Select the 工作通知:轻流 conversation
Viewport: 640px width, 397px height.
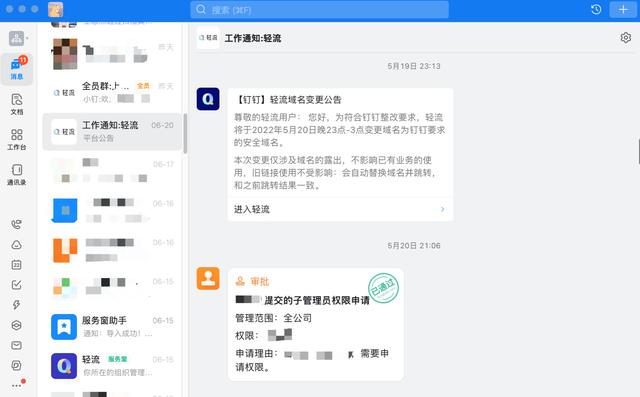click(112, 131)
